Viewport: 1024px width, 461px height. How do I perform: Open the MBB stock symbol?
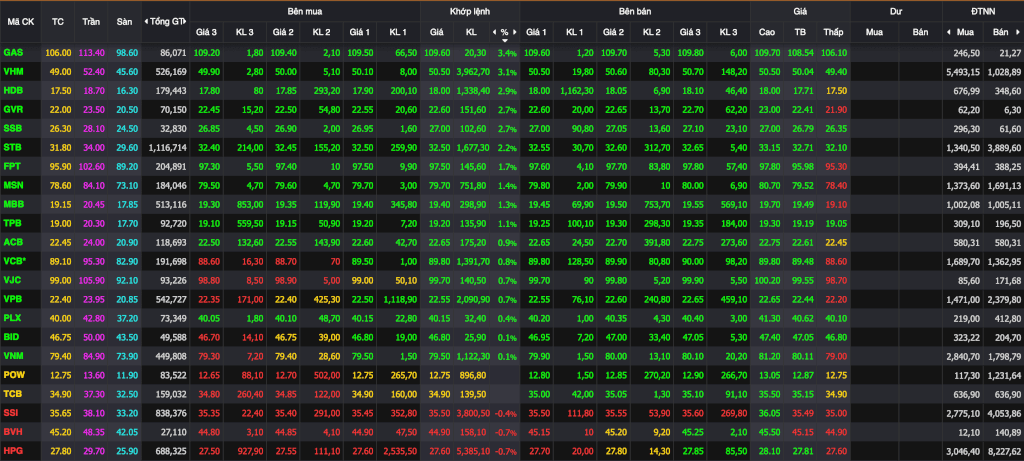(12, 204)
